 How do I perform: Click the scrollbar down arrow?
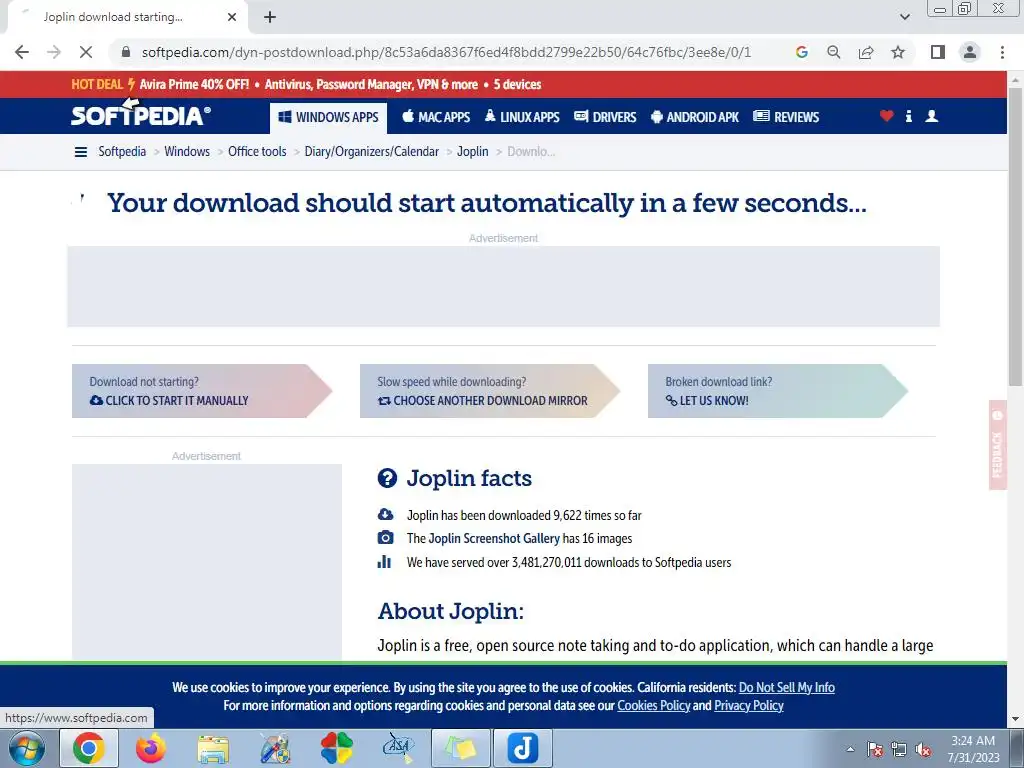click(1016, 719)
